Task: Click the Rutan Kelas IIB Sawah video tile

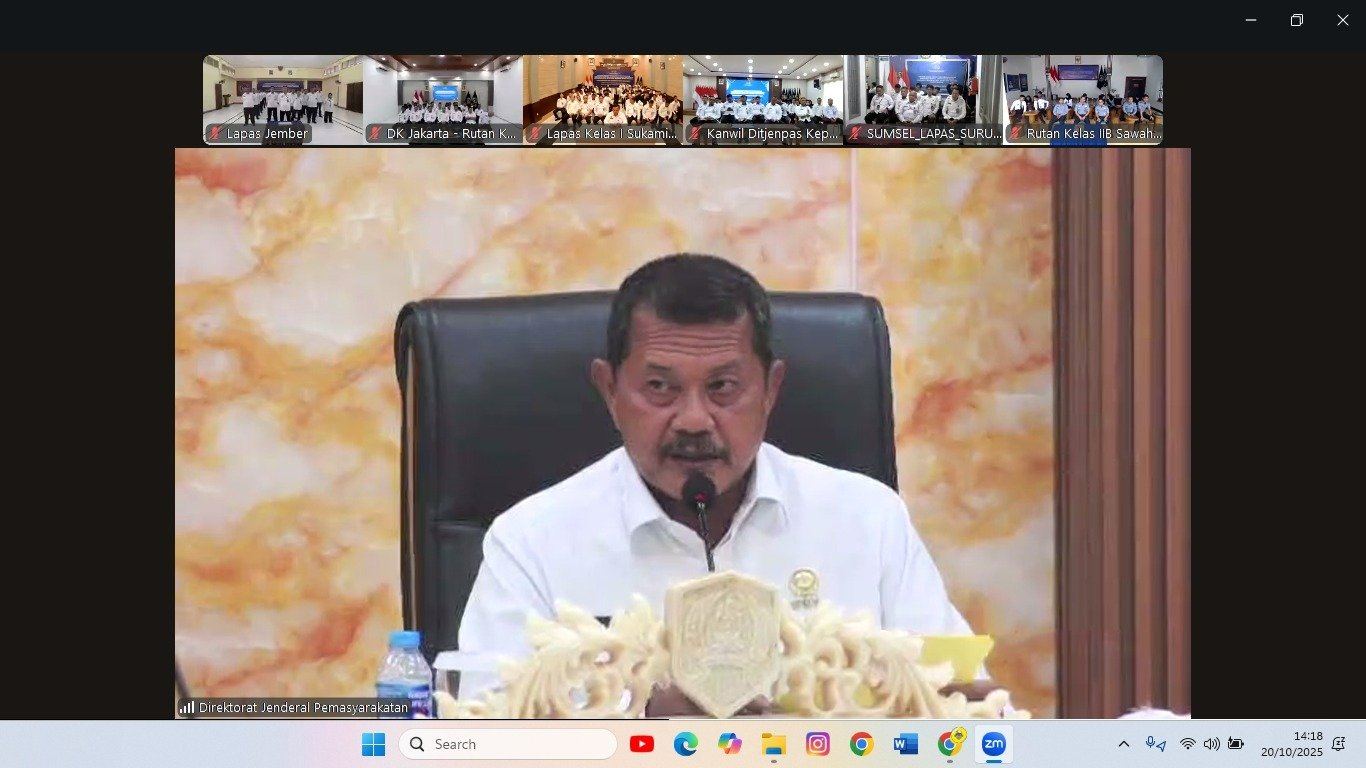Action: (x=1082, y=98)
